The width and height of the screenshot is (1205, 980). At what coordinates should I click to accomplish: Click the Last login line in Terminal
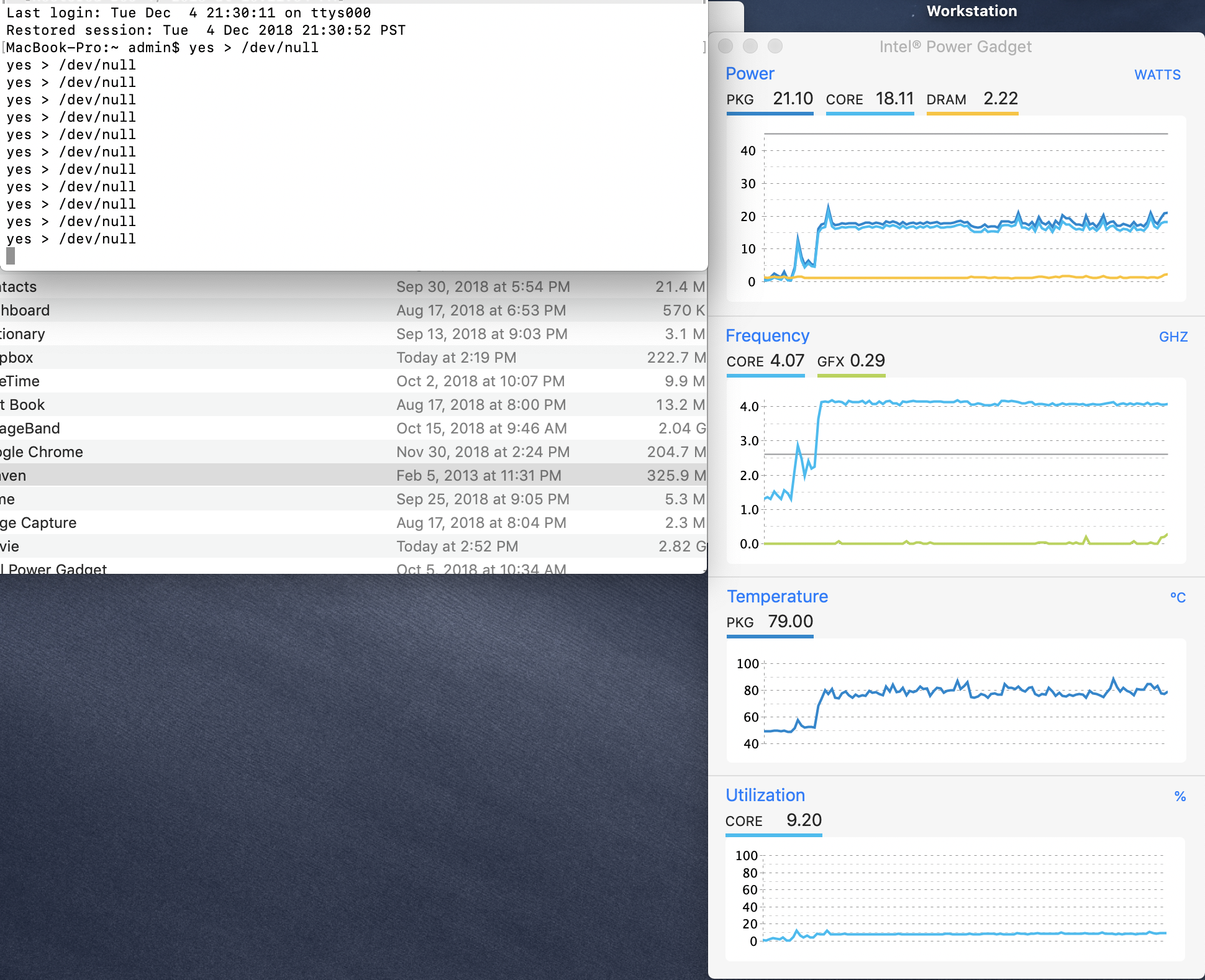tap(188, 13)
